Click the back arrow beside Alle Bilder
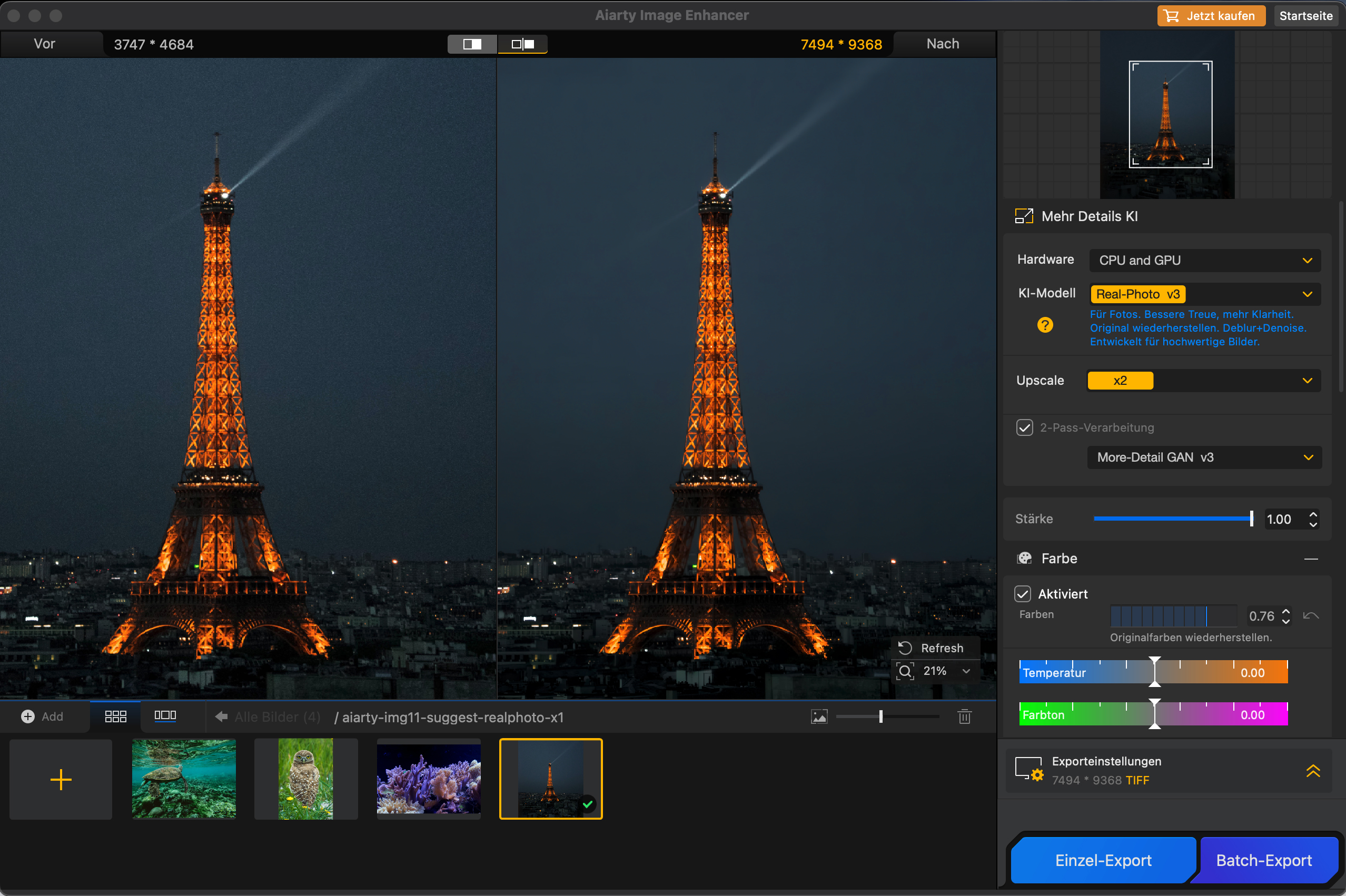The image size is (1346, 896). 221,716
